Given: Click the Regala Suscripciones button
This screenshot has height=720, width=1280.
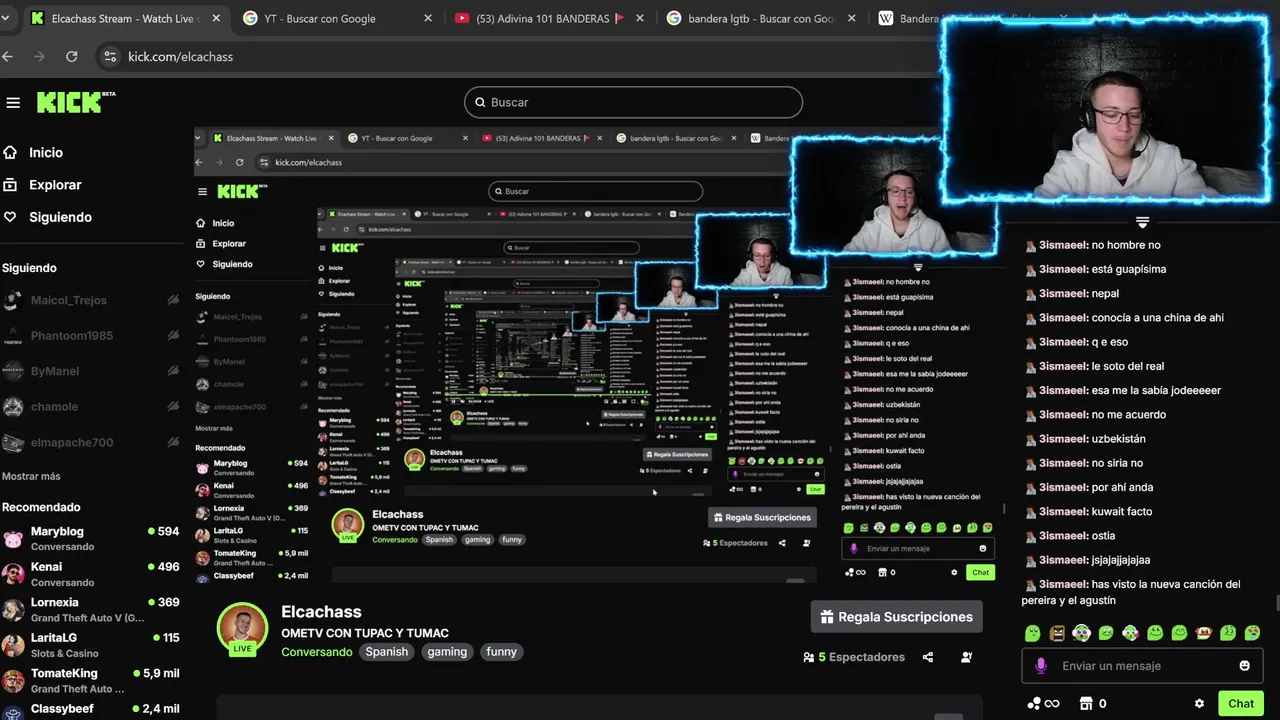Looking at the screenshot, I should pyautogui.click(x=897, y=617).
